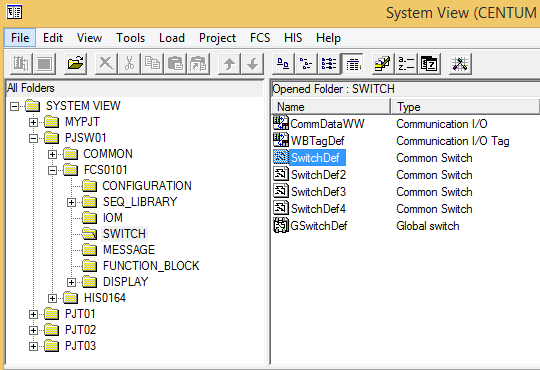
Task: Open the HIS menu
Action: click(x=293, y=38)
